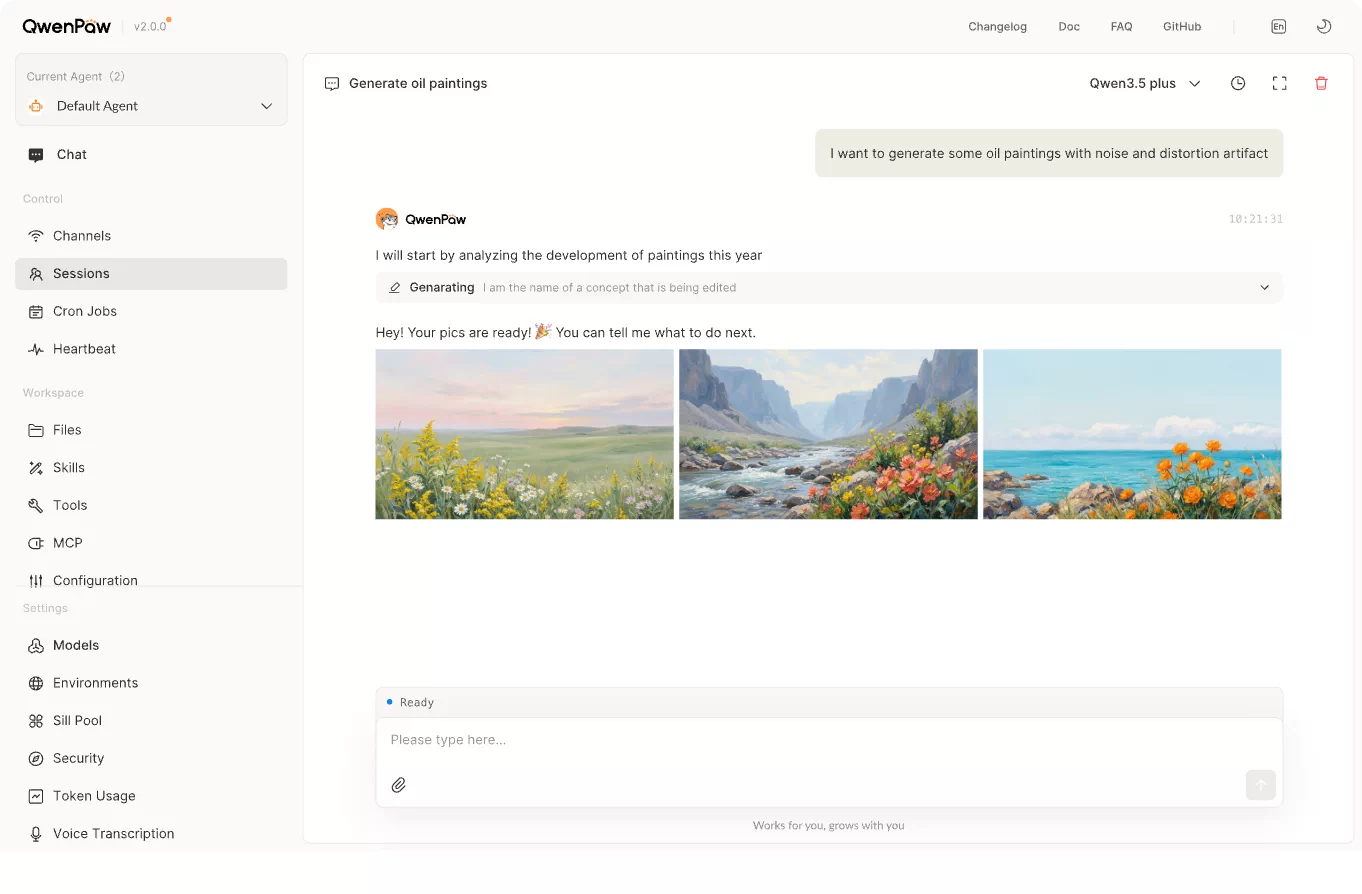Expand the Genarating step details chevron
This screenshot has width=1362, height=894.
(x=1264, y=288)
